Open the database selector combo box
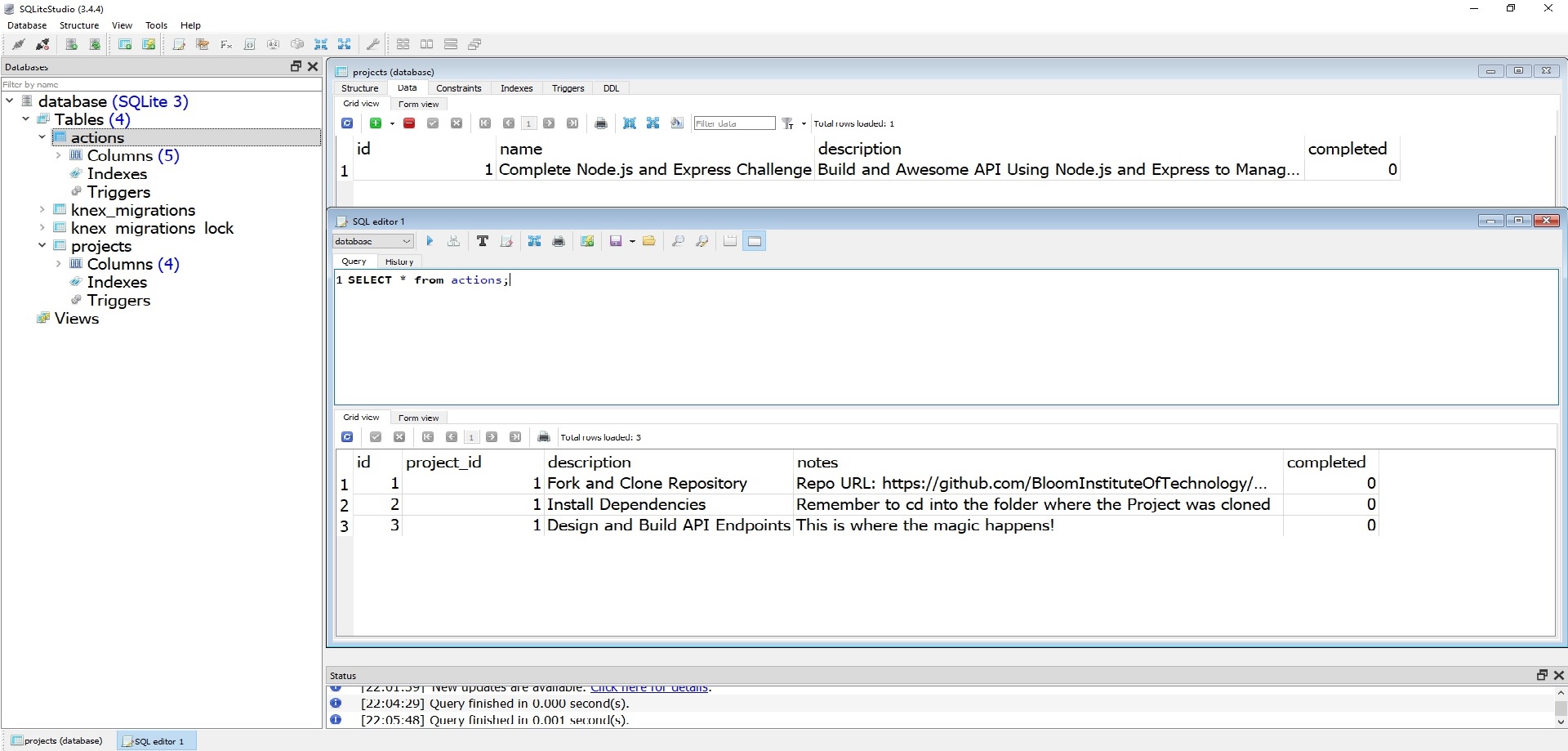The image size is (1568, 751). pyautogui.click(x=373, y=241)
